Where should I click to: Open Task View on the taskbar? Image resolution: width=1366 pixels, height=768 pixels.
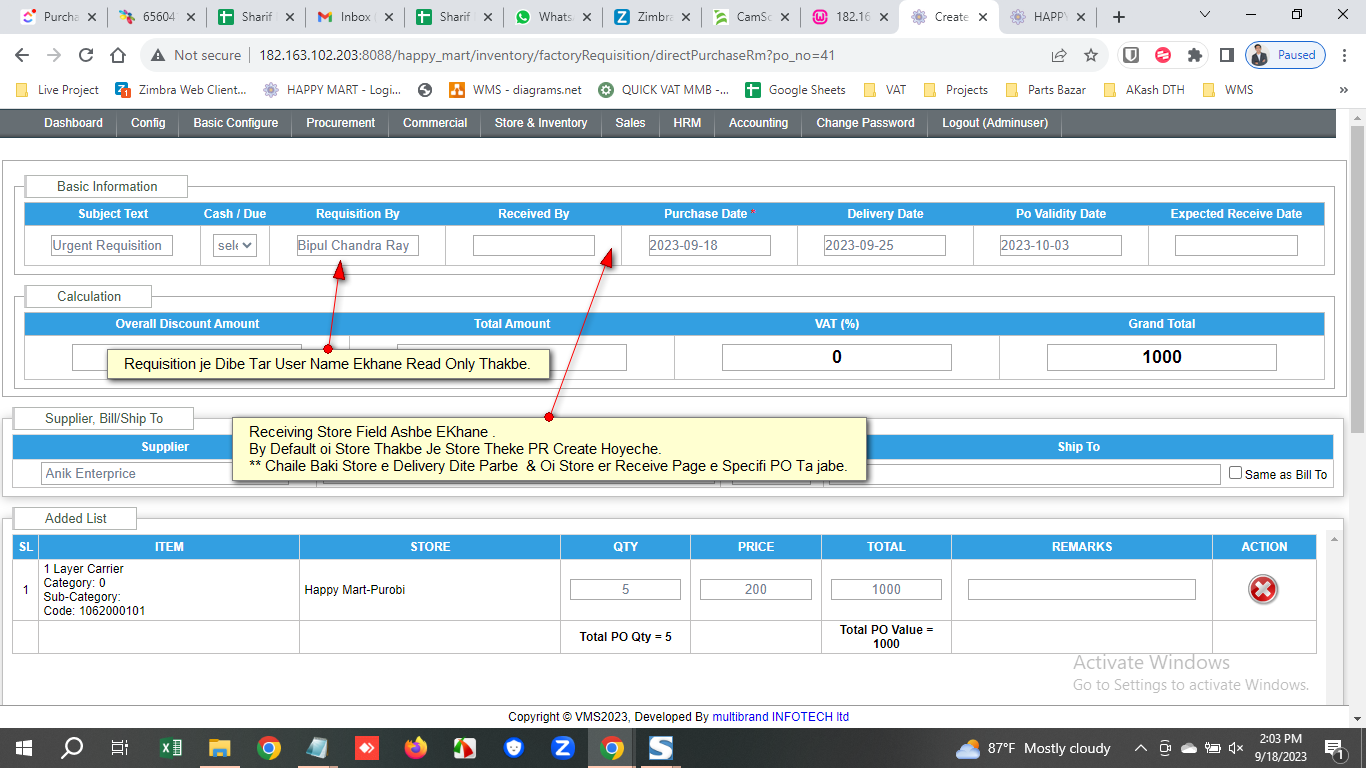click(120, 748)
